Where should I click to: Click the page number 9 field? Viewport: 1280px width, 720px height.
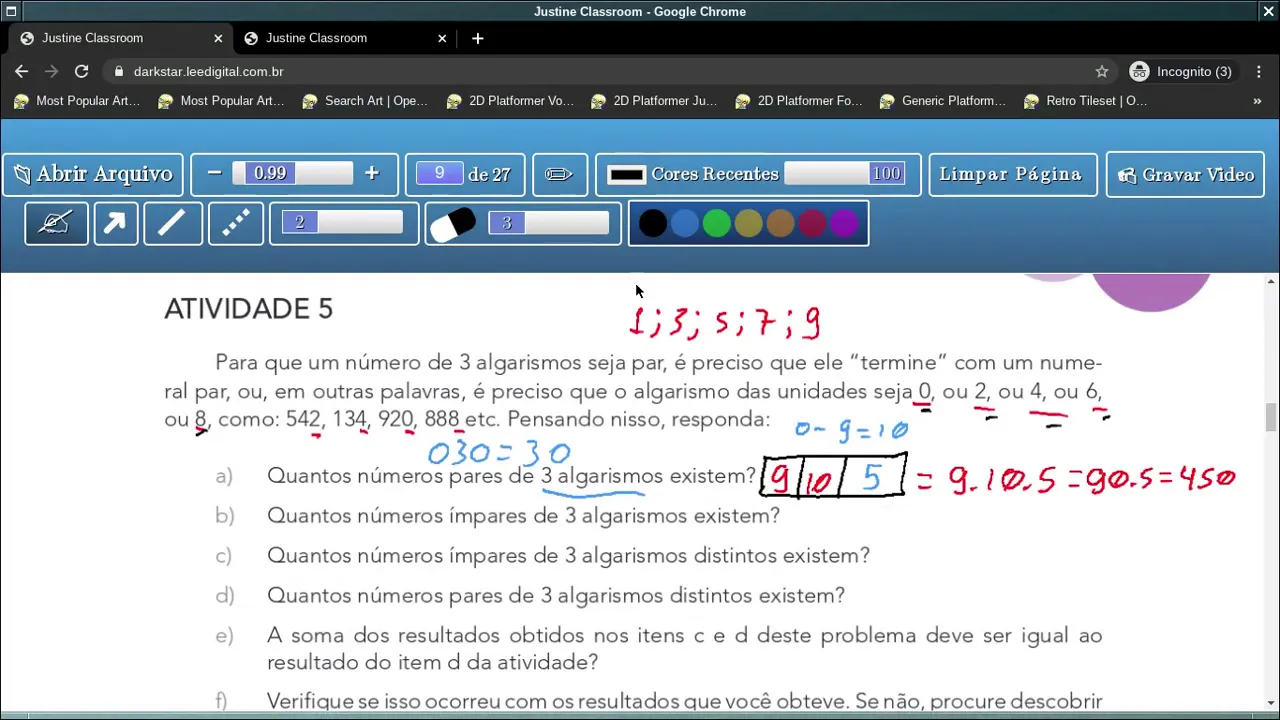439,174
